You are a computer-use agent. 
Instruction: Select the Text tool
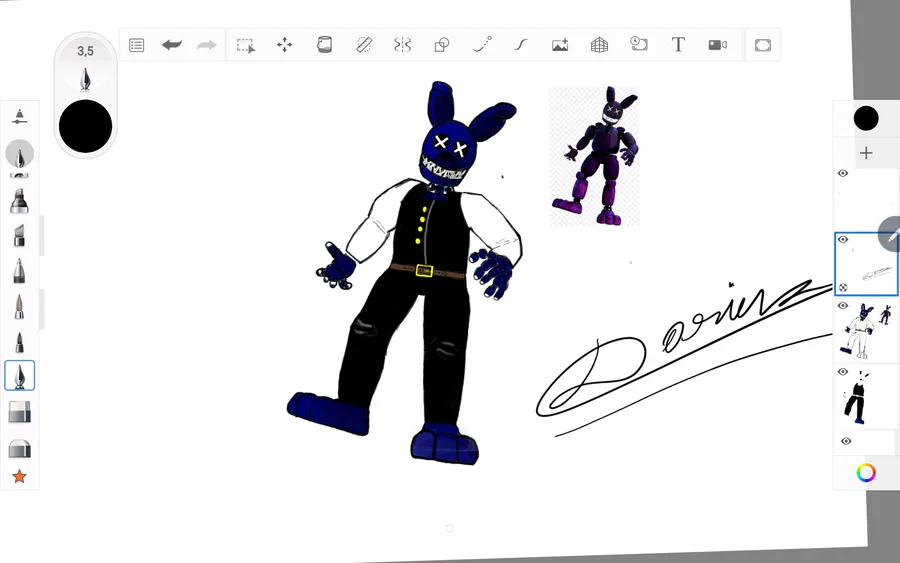(x=678, y=44)
